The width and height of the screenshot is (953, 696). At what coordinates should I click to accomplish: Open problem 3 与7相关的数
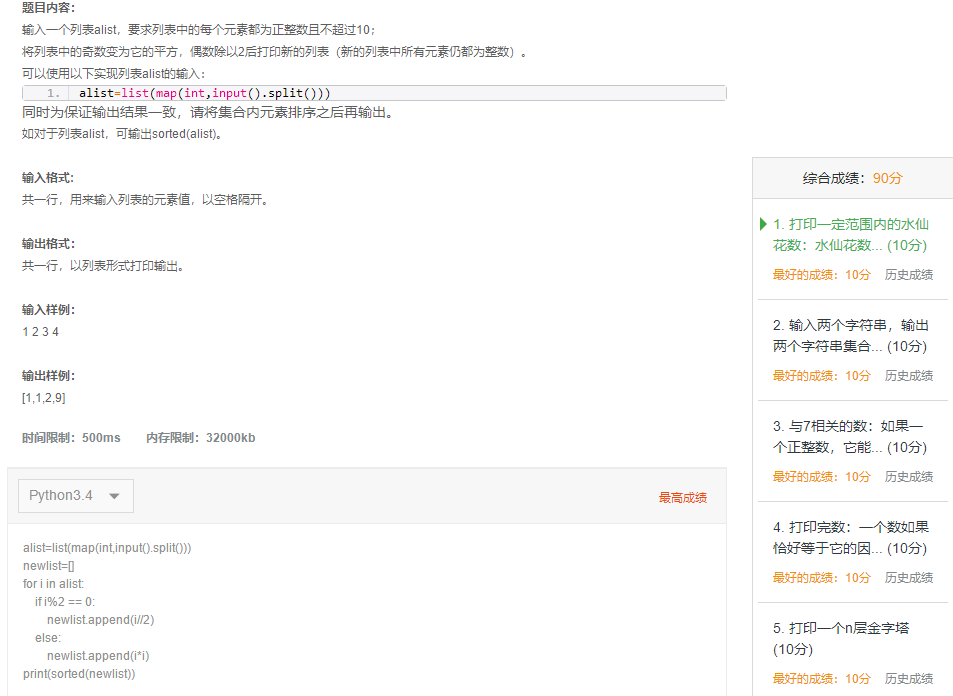click(x=850, y=436)
